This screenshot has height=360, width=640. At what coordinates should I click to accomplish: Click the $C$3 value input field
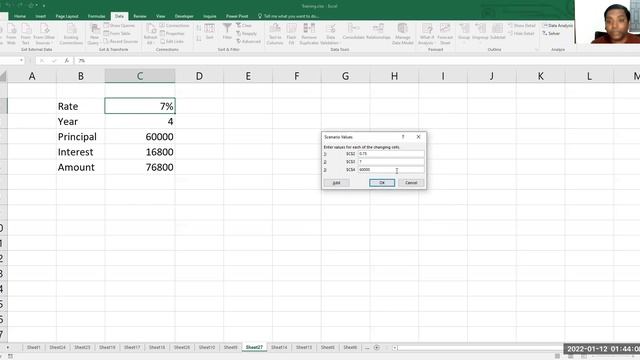pyautogui.click(x=391, y=162)
